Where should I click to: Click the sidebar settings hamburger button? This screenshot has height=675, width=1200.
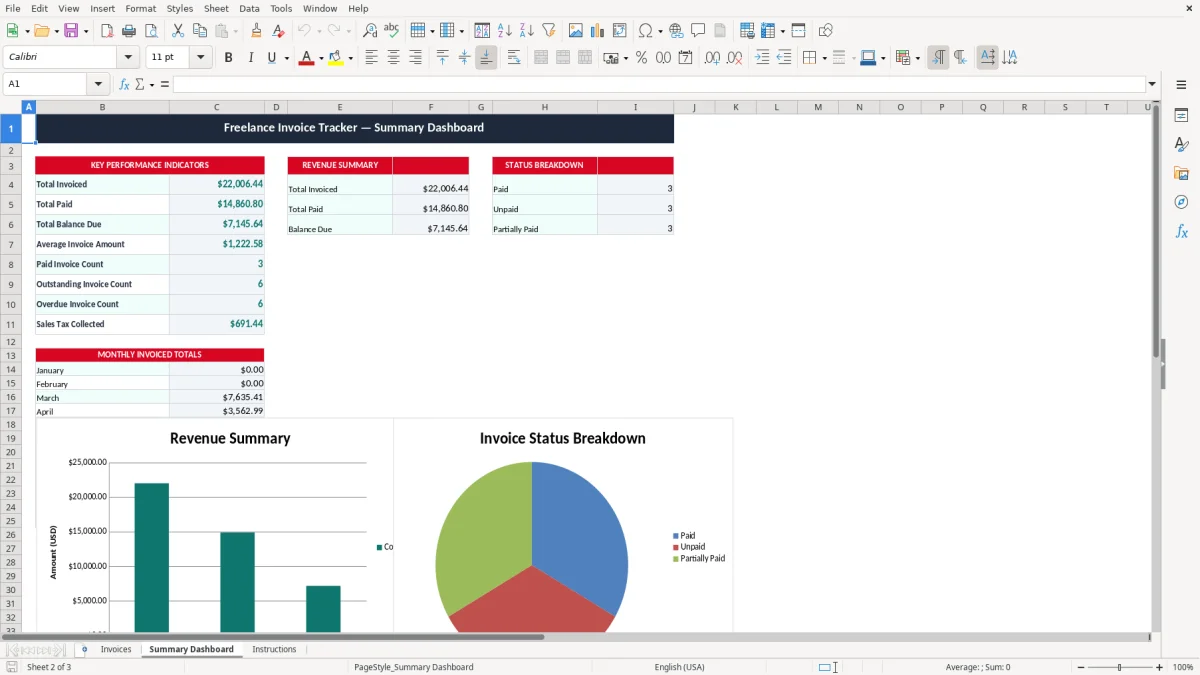(1181, 85)
